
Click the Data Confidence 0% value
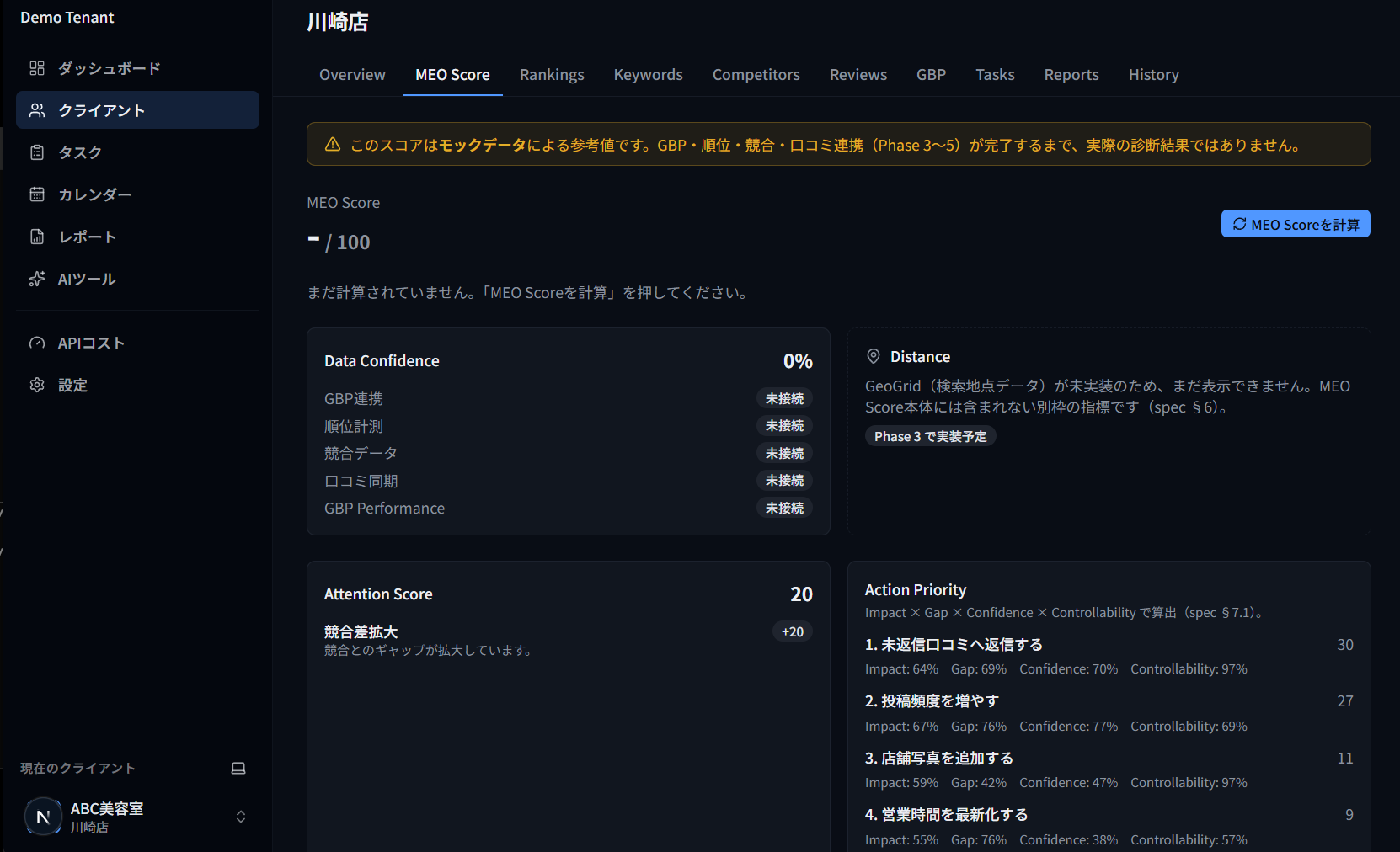798,361
